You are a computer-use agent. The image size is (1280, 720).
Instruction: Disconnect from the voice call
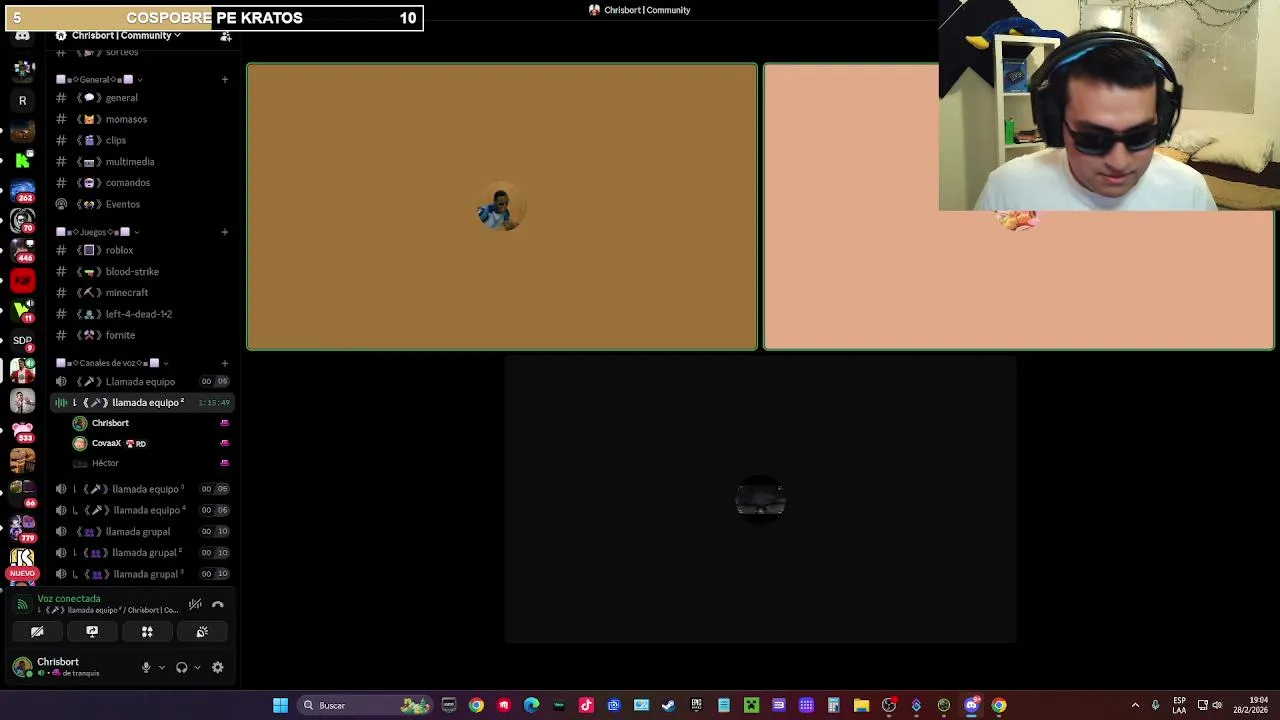(x=218, y=604)
